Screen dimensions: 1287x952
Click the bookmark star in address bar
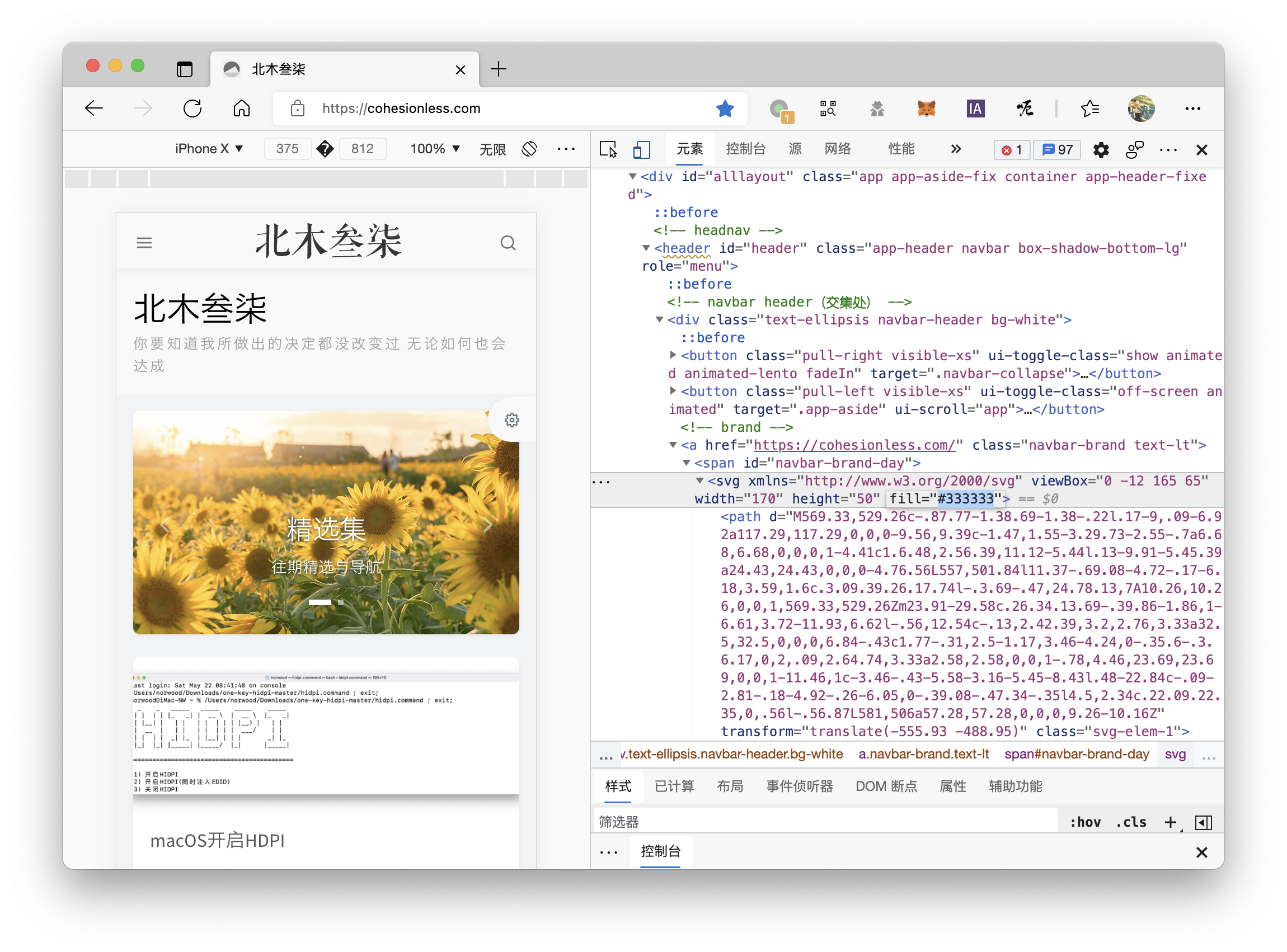tap(725, 109)
